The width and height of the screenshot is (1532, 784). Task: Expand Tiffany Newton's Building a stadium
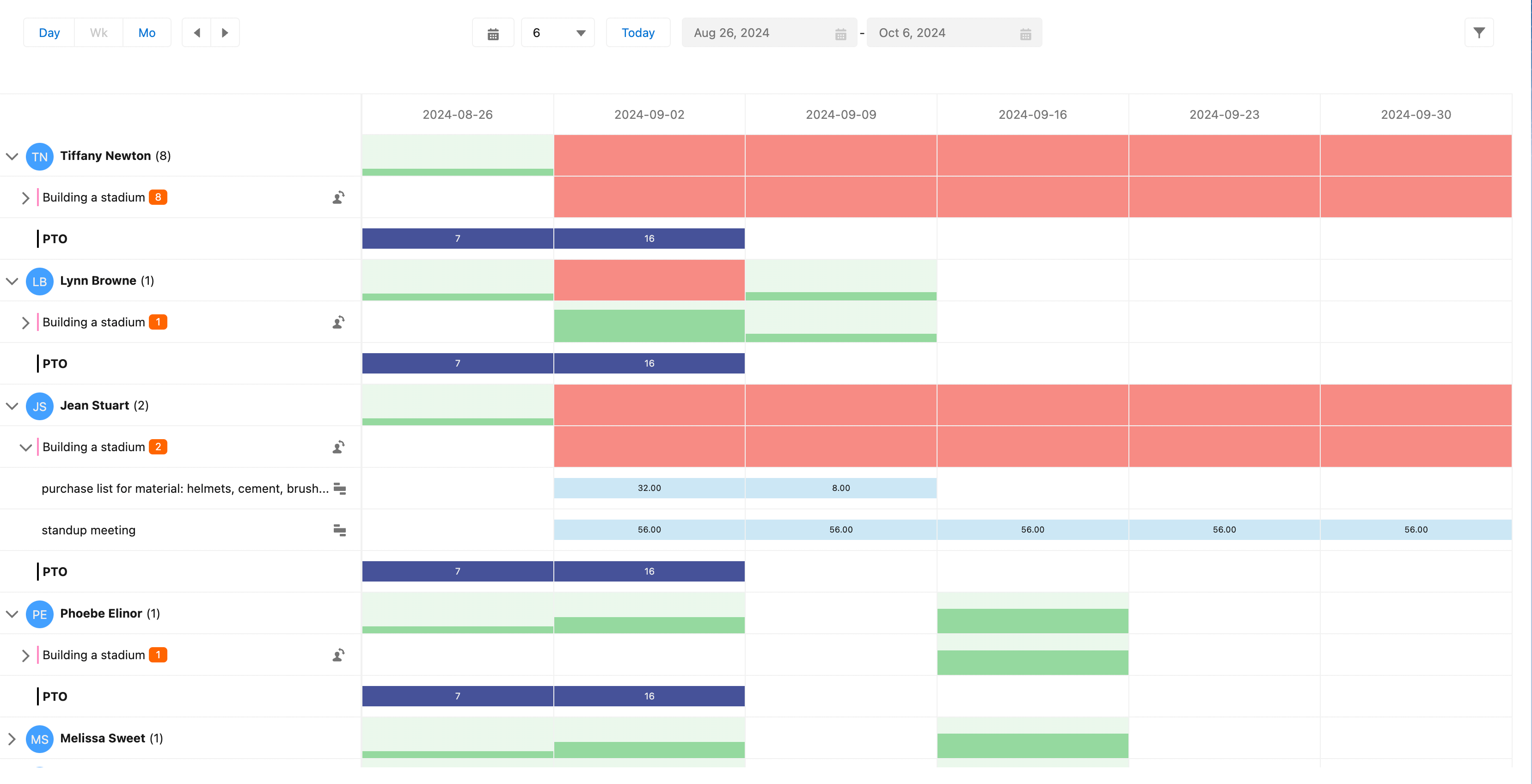[x=25, y=197]
